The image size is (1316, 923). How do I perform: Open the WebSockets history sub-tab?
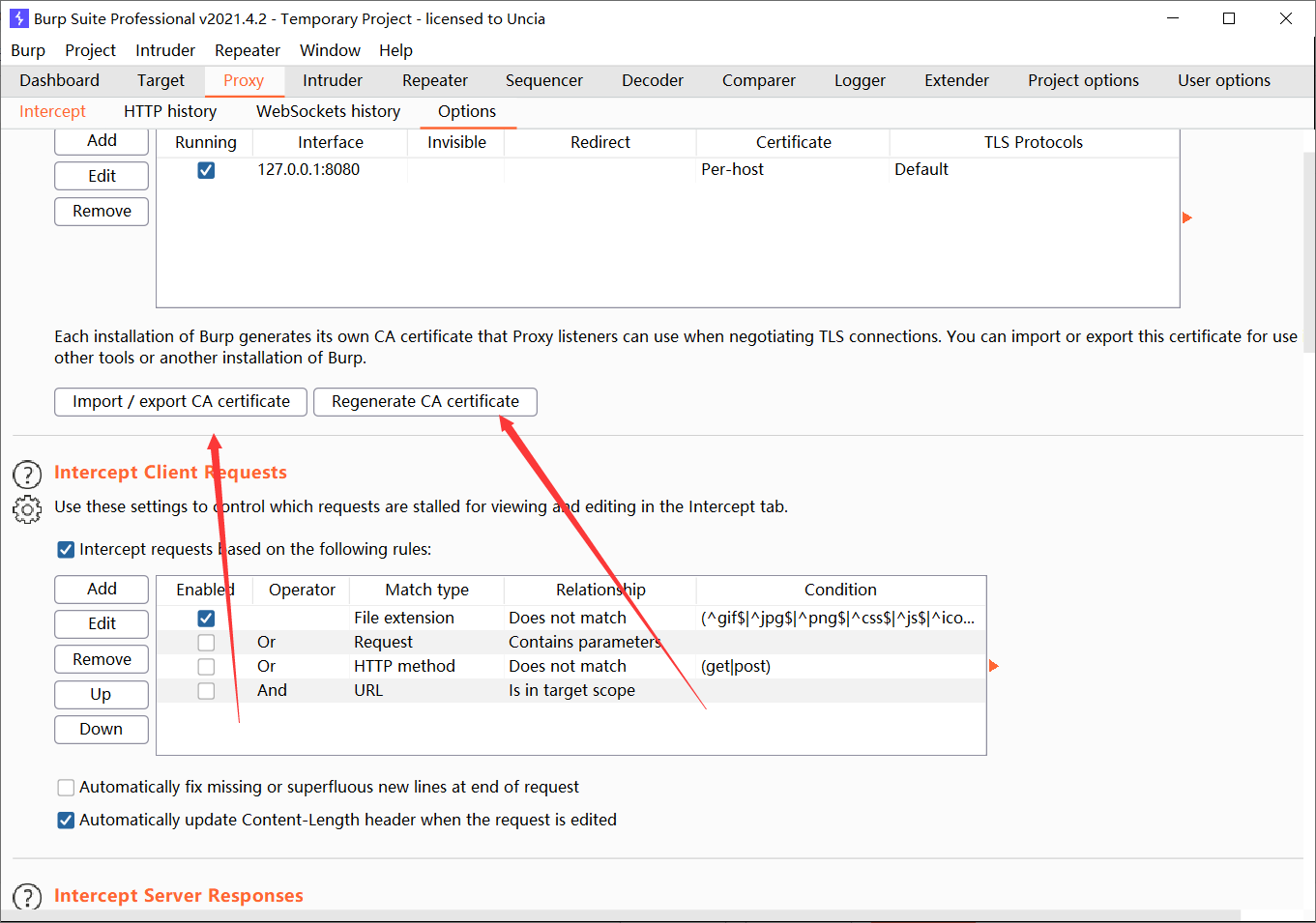[x=328, y=111]
